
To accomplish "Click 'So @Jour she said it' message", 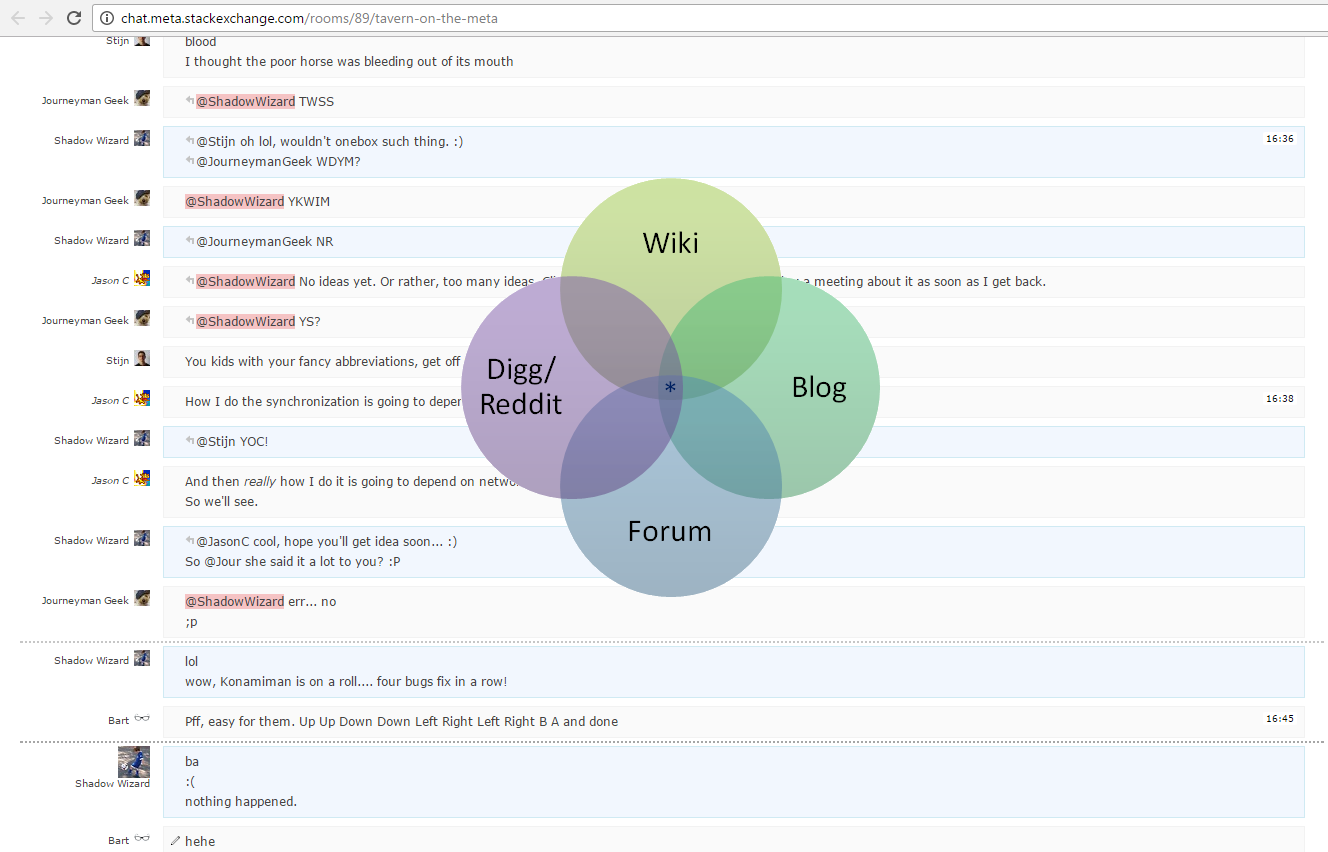I will pyautogui.click(x=293, y=561).
